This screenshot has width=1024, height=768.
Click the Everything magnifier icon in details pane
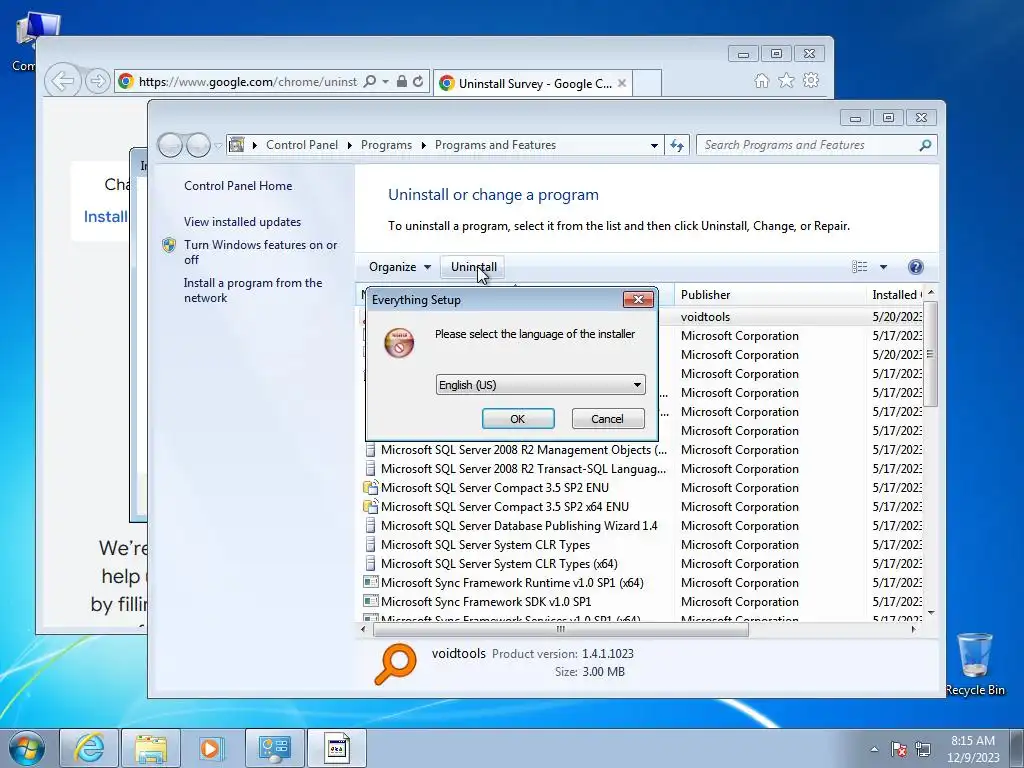click(x=395, y=664)
